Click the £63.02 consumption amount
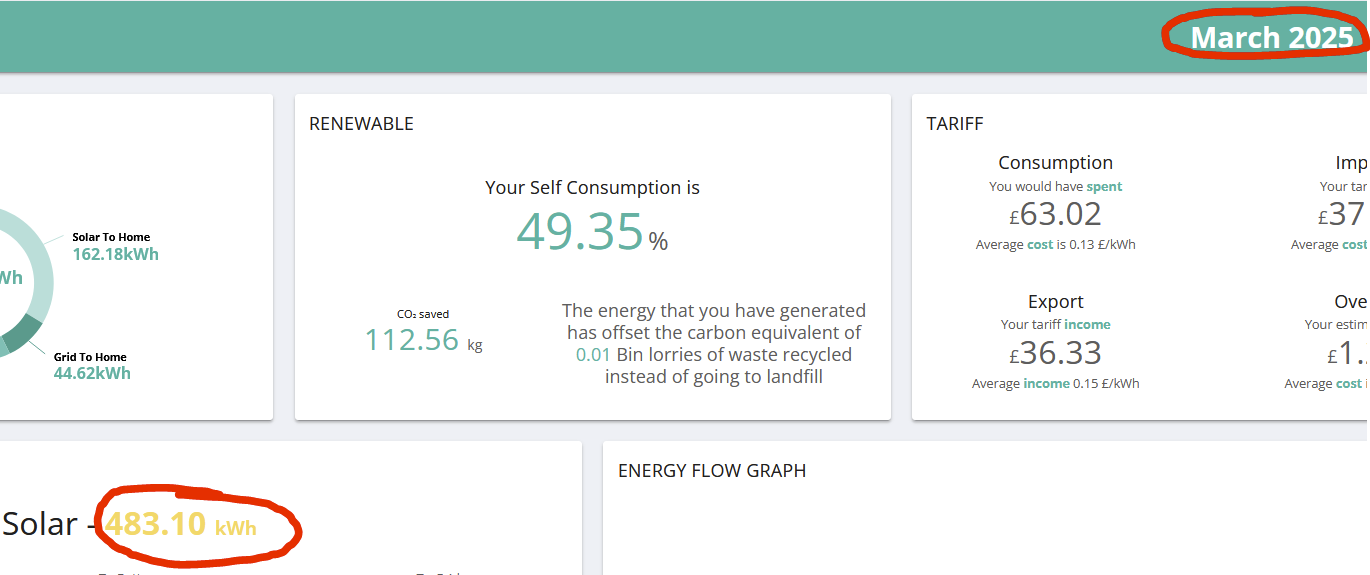The image size is (1370, 575). [x=1055, y=214]
